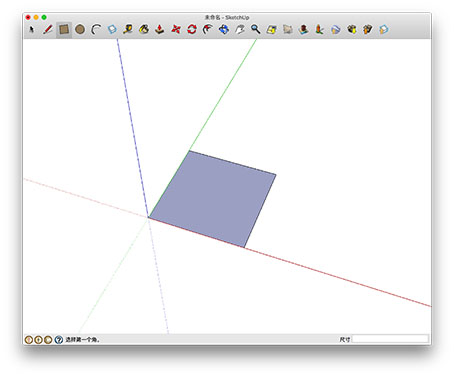Click the Add Location icon

pos(272,30)
